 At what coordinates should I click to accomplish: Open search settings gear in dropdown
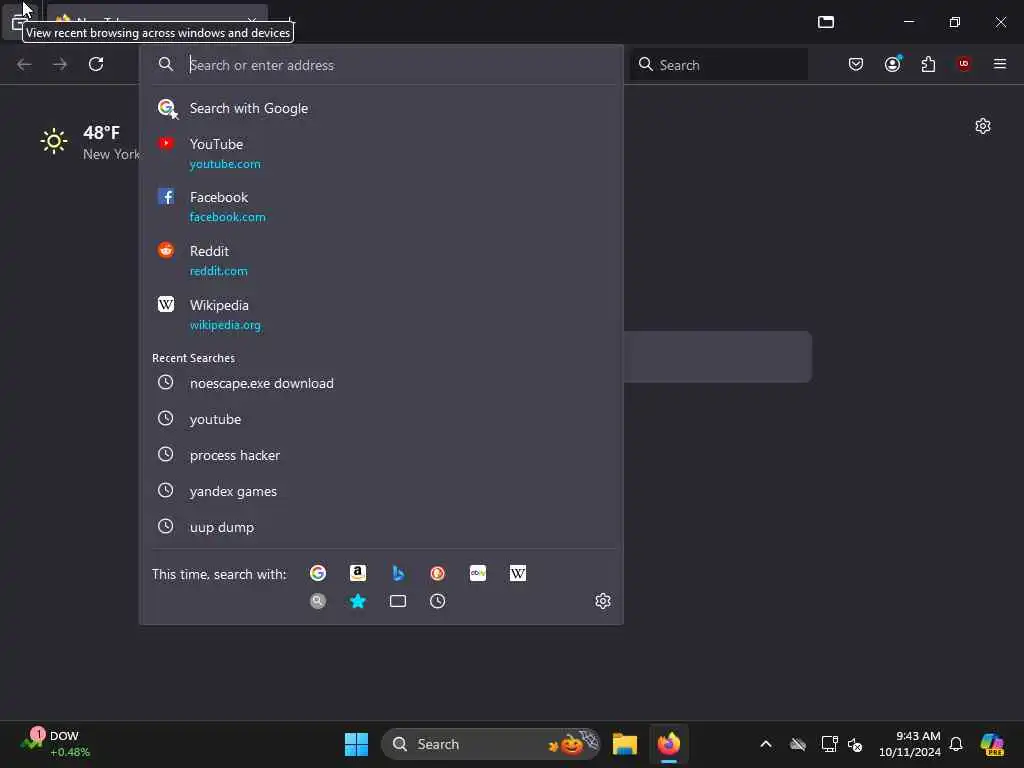(x=603, y=601)
